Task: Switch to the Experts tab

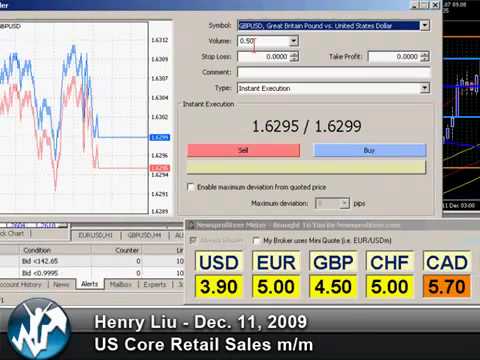Action: pos(155,285)
